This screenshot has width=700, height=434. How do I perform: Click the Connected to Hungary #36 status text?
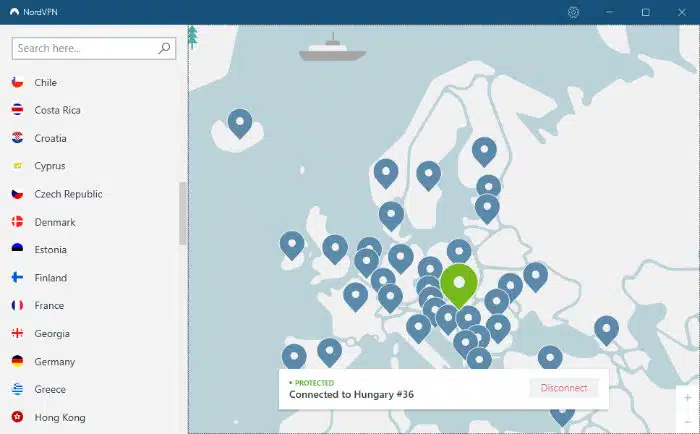click(x=351, y=394)
